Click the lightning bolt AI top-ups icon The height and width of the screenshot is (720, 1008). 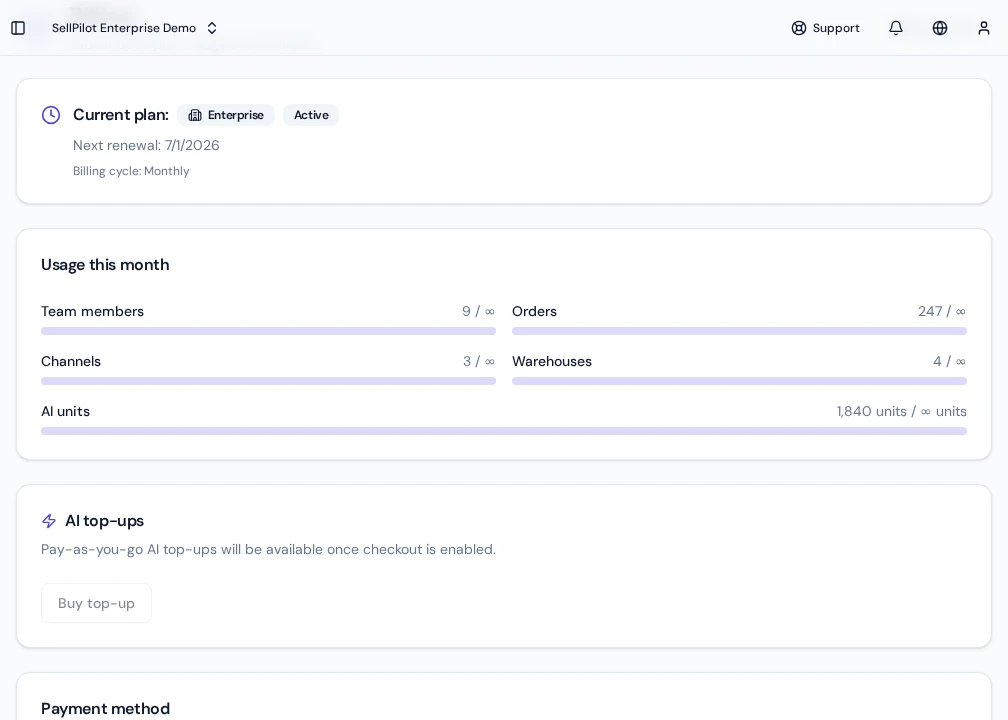tap(49, 521)
